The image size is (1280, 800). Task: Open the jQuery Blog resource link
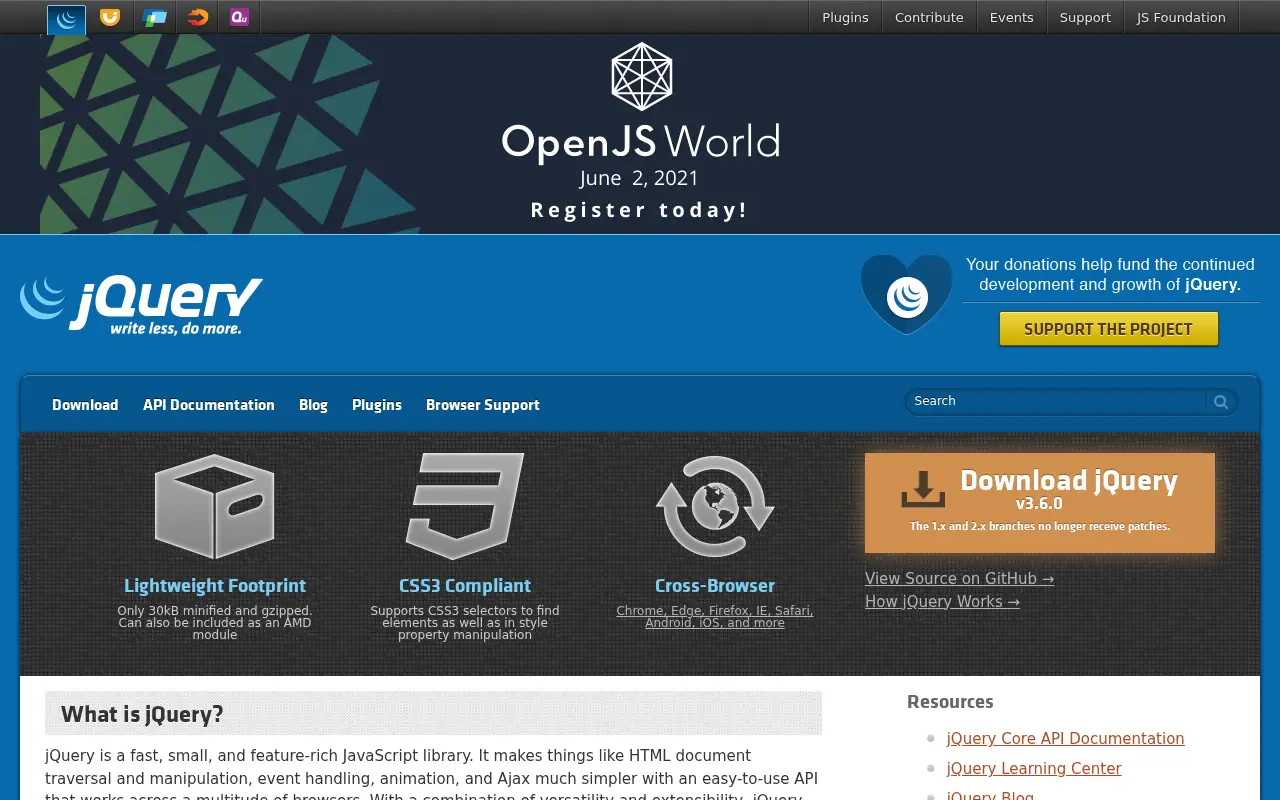[990, 794]
